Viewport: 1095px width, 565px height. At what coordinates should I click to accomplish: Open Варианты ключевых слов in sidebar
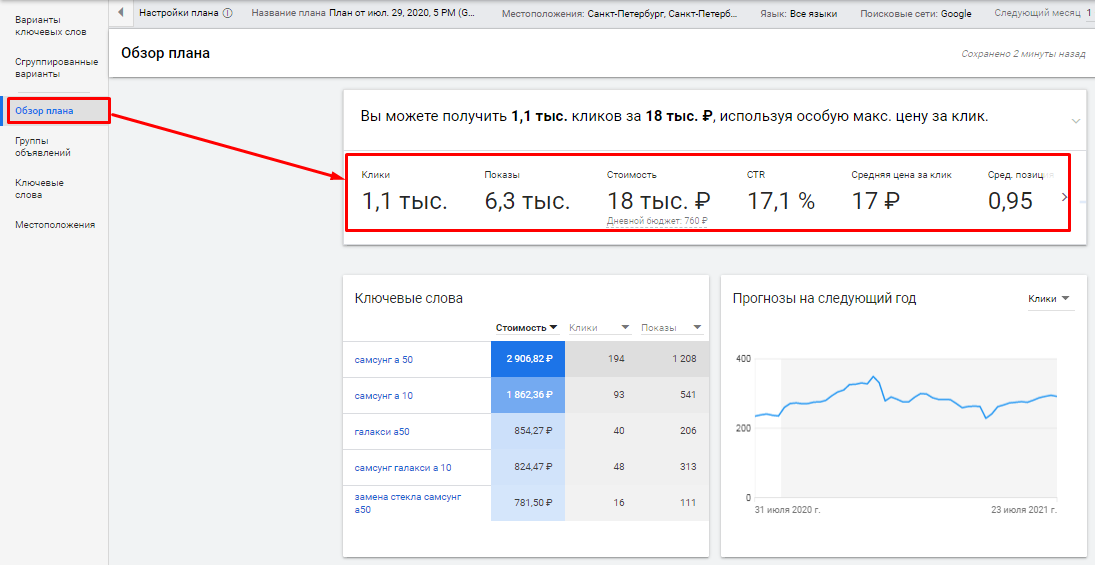coord(52,26)
